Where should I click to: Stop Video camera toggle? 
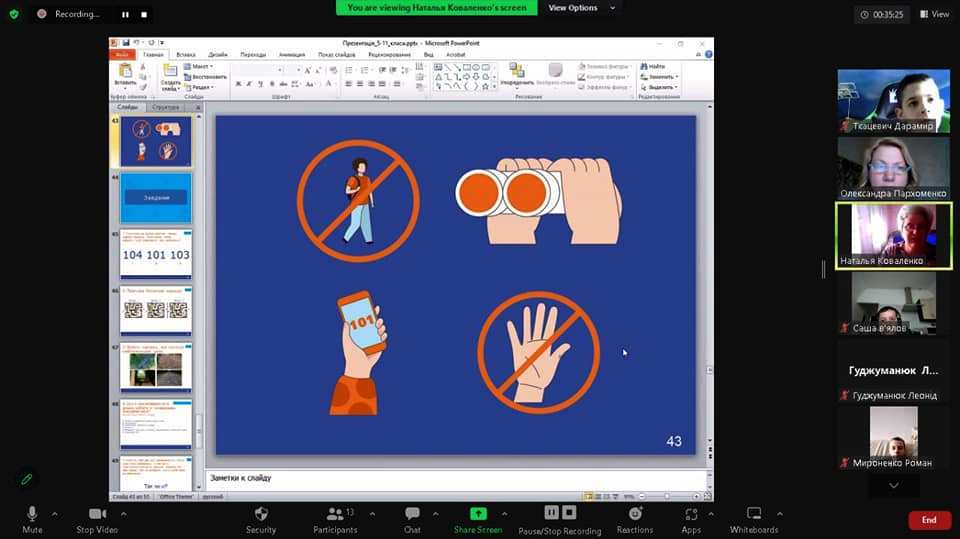pos(97,514)
